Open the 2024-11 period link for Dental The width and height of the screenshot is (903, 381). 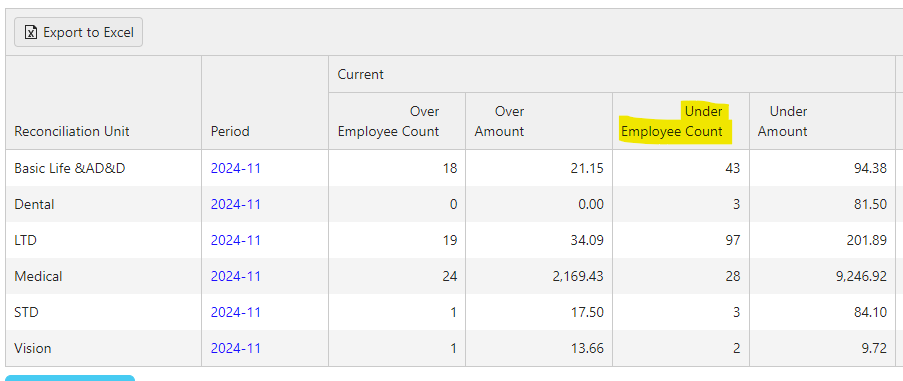pos(236,204)
